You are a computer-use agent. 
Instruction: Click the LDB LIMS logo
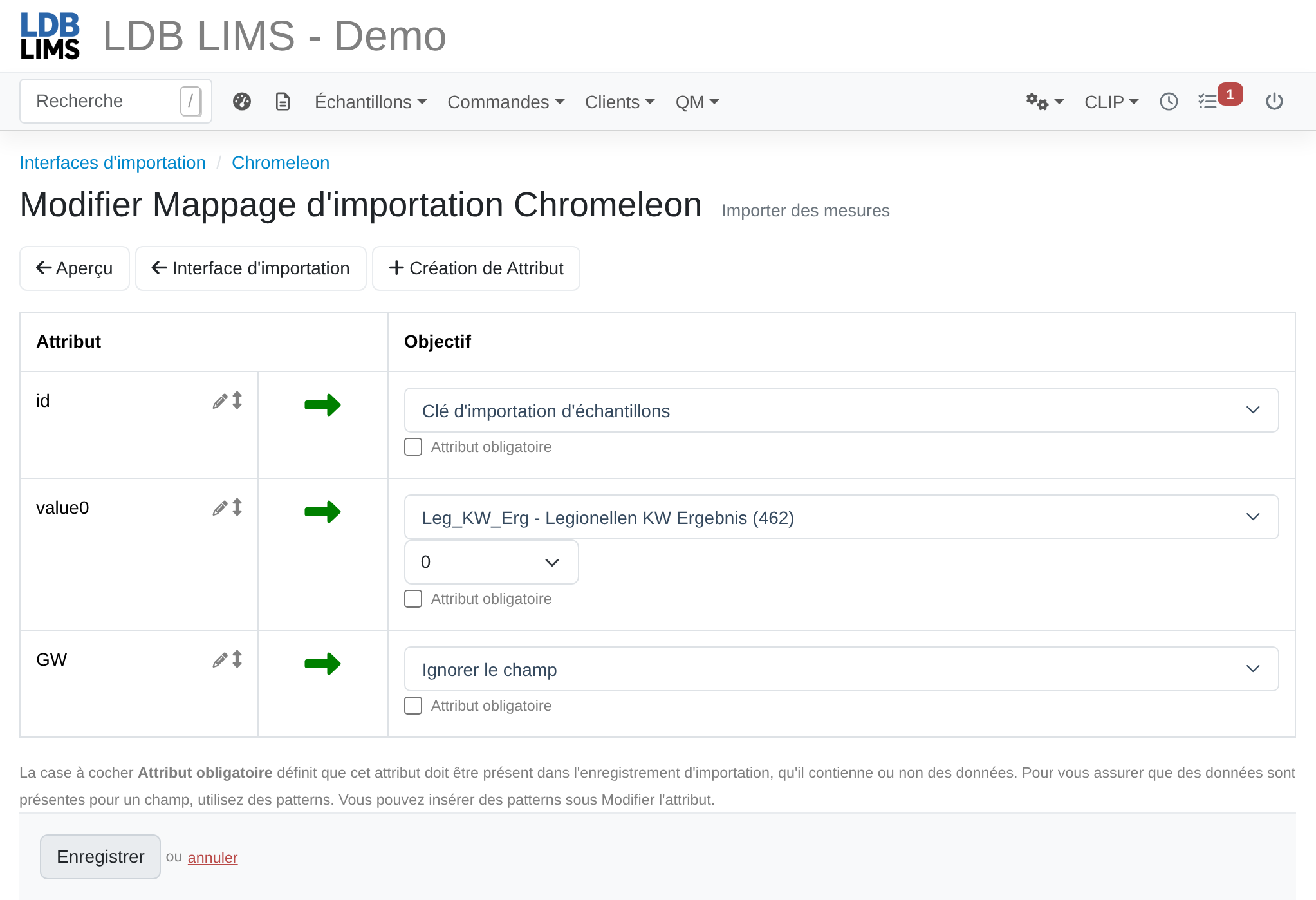(x=50, y=36)
